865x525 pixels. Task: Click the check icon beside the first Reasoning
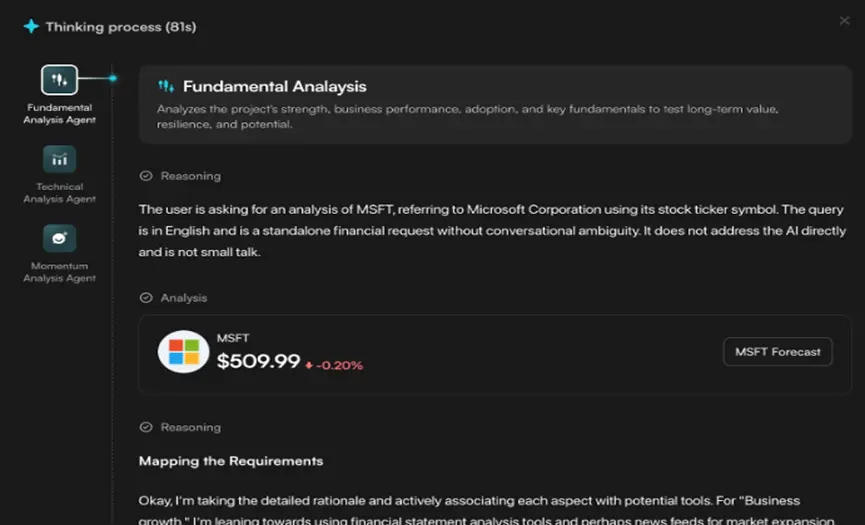(146, 176)
